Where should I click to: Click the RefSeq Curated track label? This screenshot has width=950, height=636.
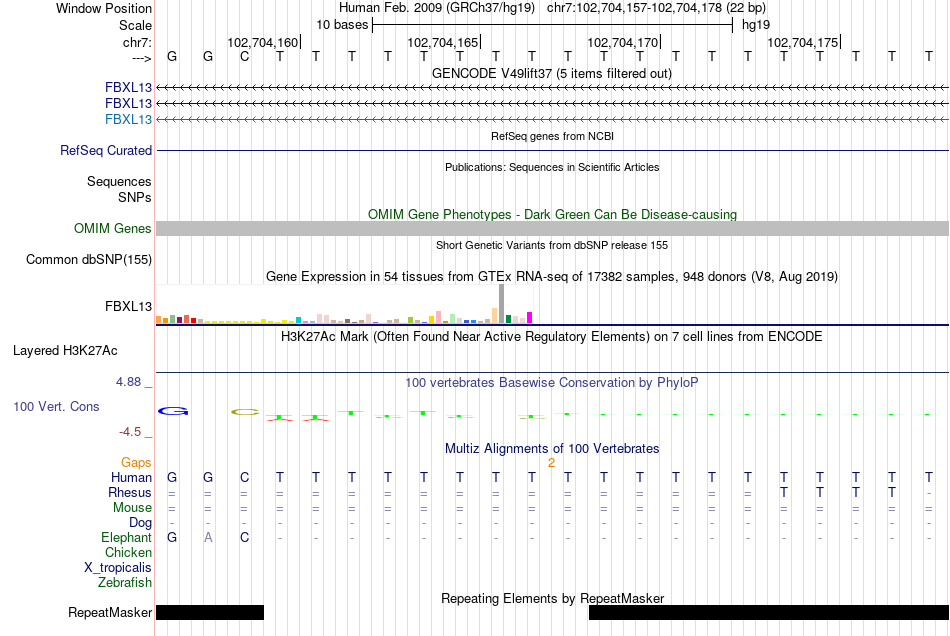click(106, 150)
